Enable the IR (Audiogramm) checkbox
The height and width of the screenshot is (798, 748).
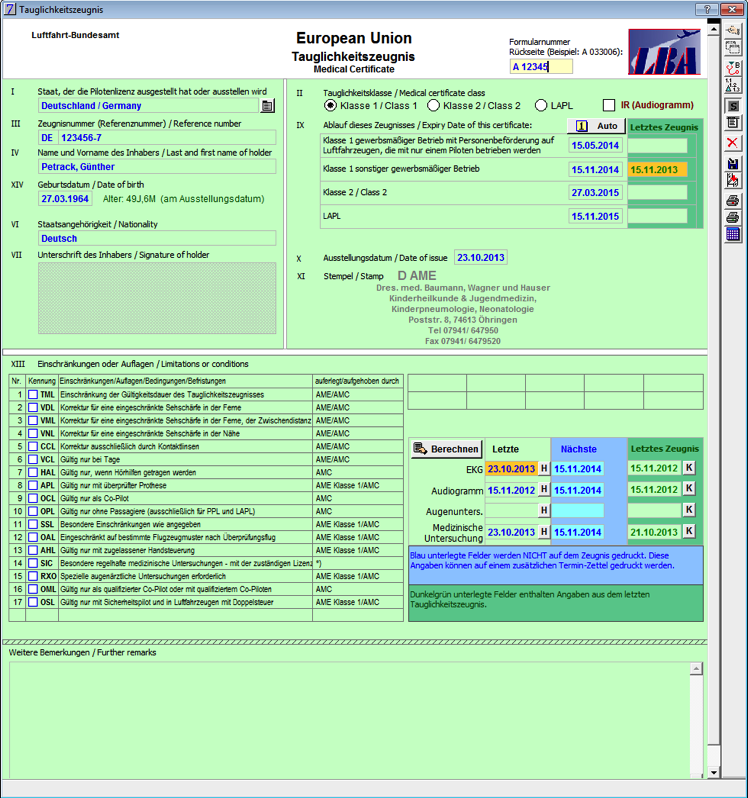tap(609, 105)
